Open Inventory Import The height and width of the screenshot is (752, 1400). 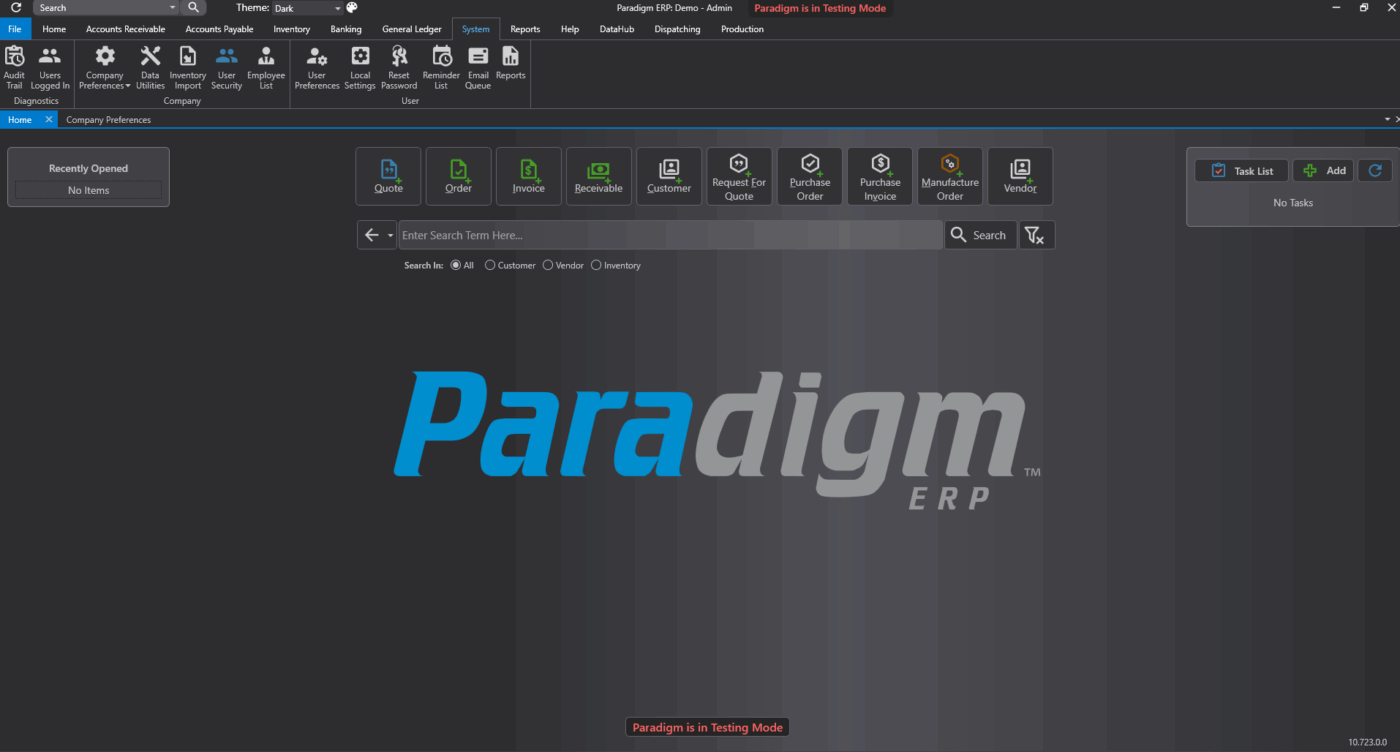(x=188, y=68)
